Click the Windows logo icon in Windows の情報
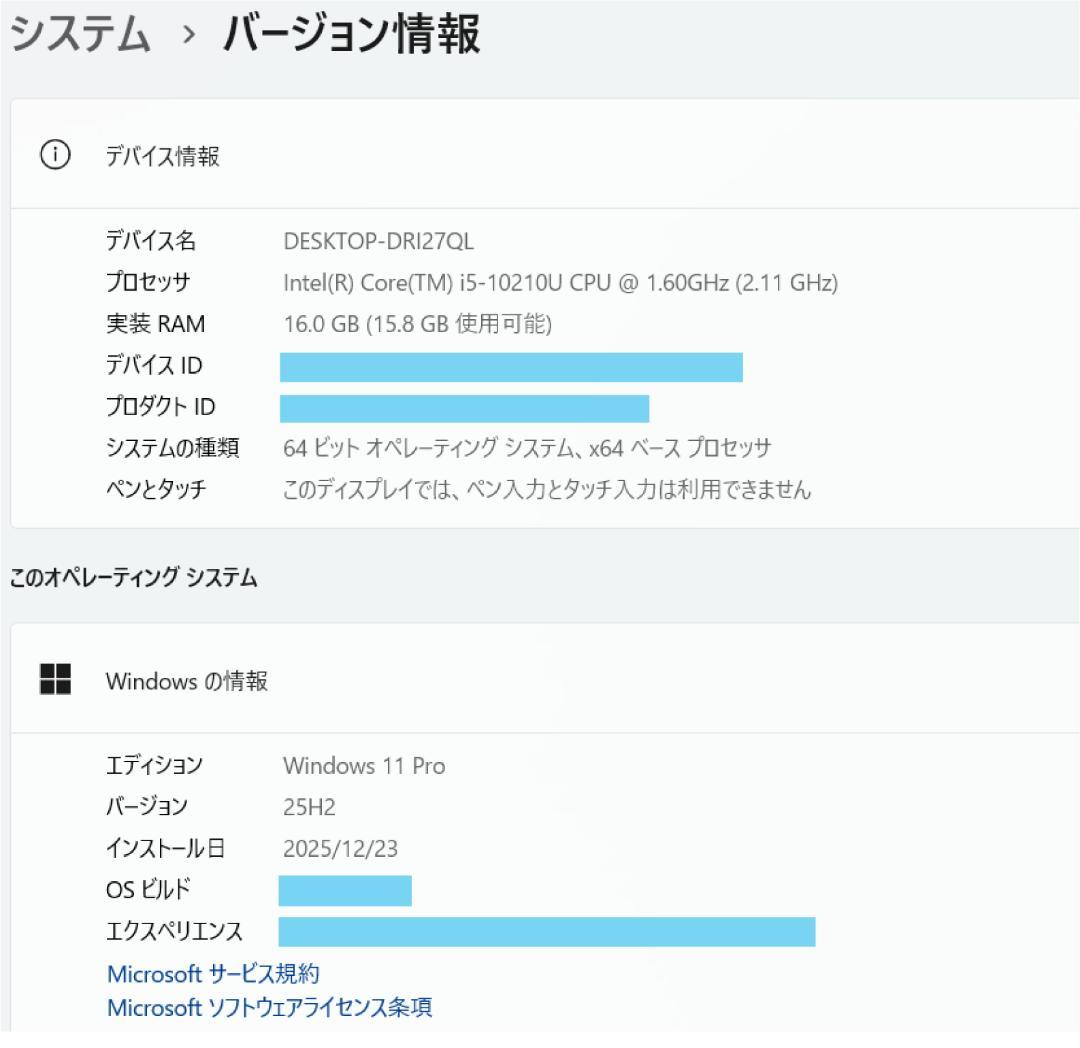This screenshot has height=1048, width=1080. point(56,678)
